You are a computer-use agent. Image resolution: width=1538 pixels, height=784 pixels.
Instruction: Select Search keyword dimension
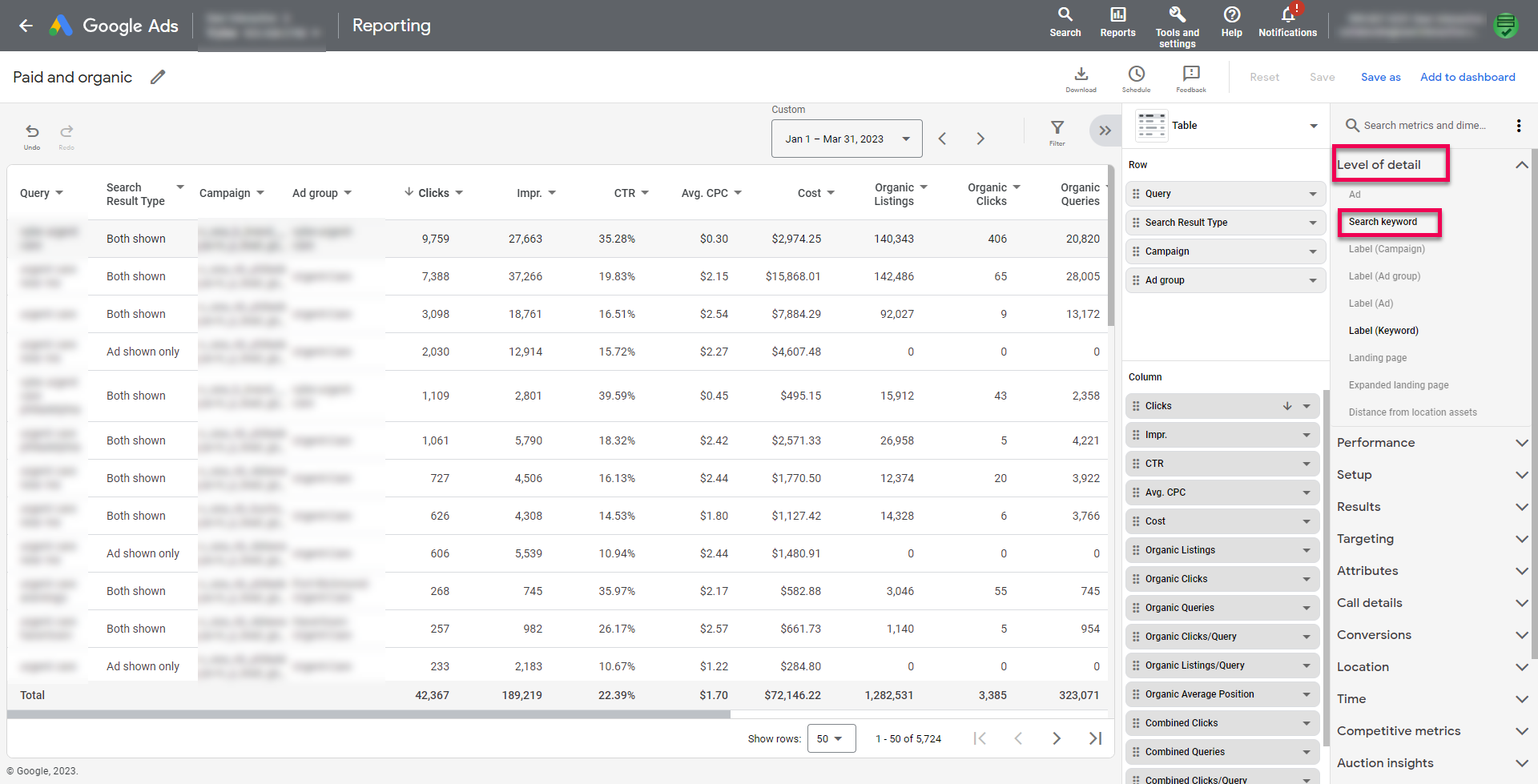[1383, 222]
